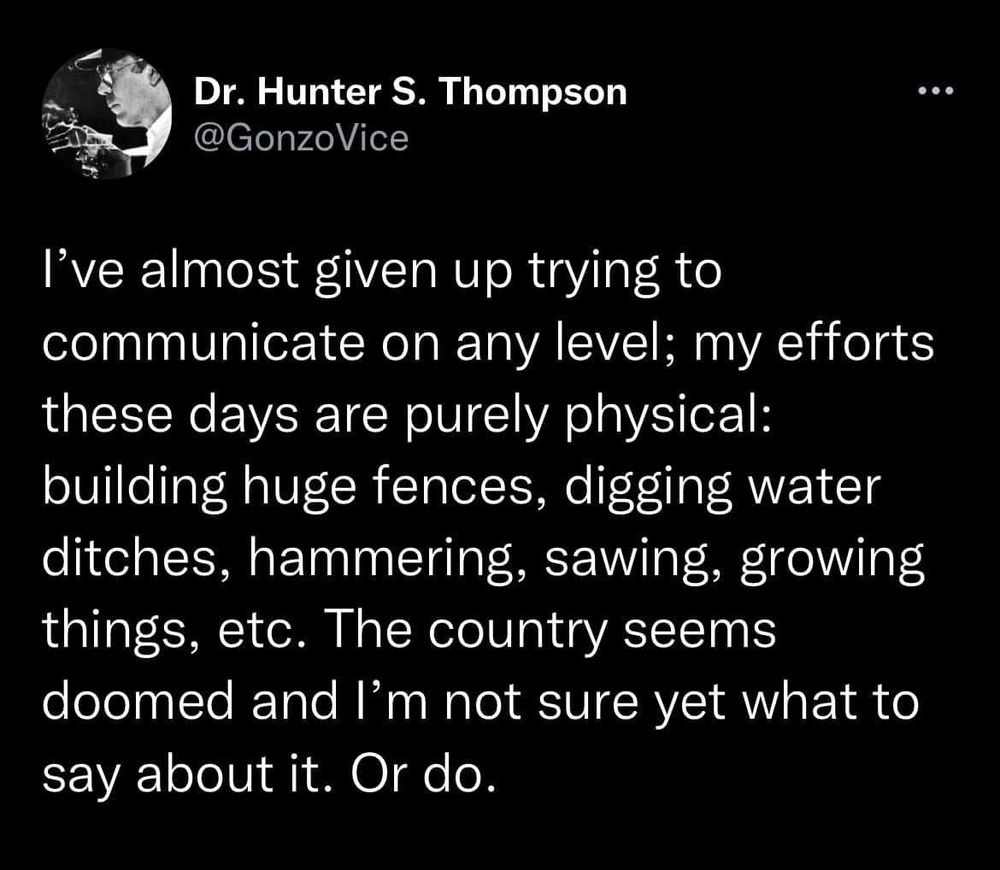Open Dr. Hunter S. Thompson's profile name
The image size is (1000, 870).
coord(410,92)
